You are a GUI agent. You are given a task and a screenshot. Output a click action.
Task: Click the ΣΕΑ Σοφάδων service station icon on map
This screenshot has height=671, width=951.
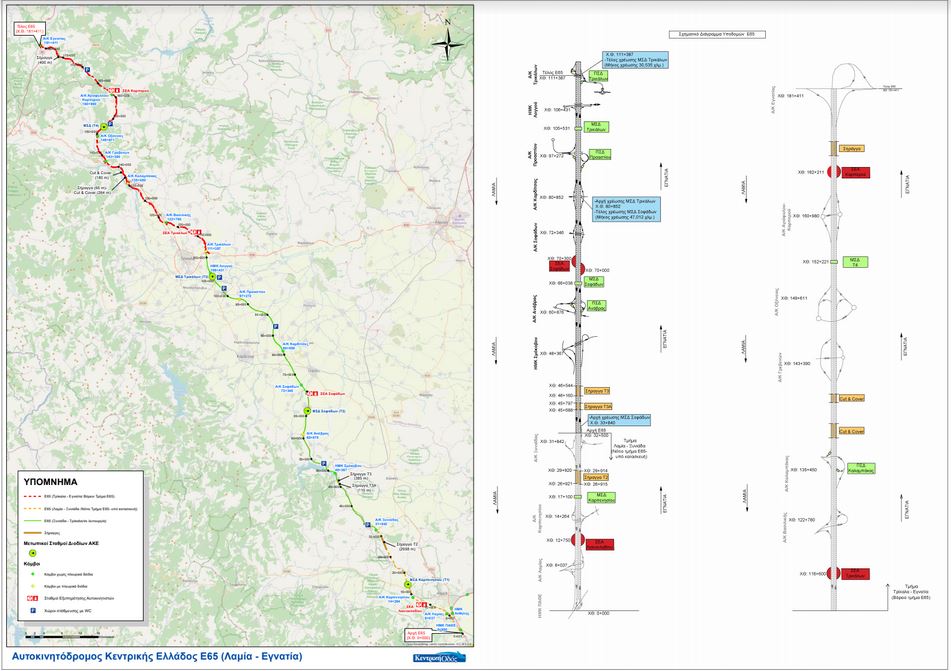pyautogui.click(x=312, y=393)
